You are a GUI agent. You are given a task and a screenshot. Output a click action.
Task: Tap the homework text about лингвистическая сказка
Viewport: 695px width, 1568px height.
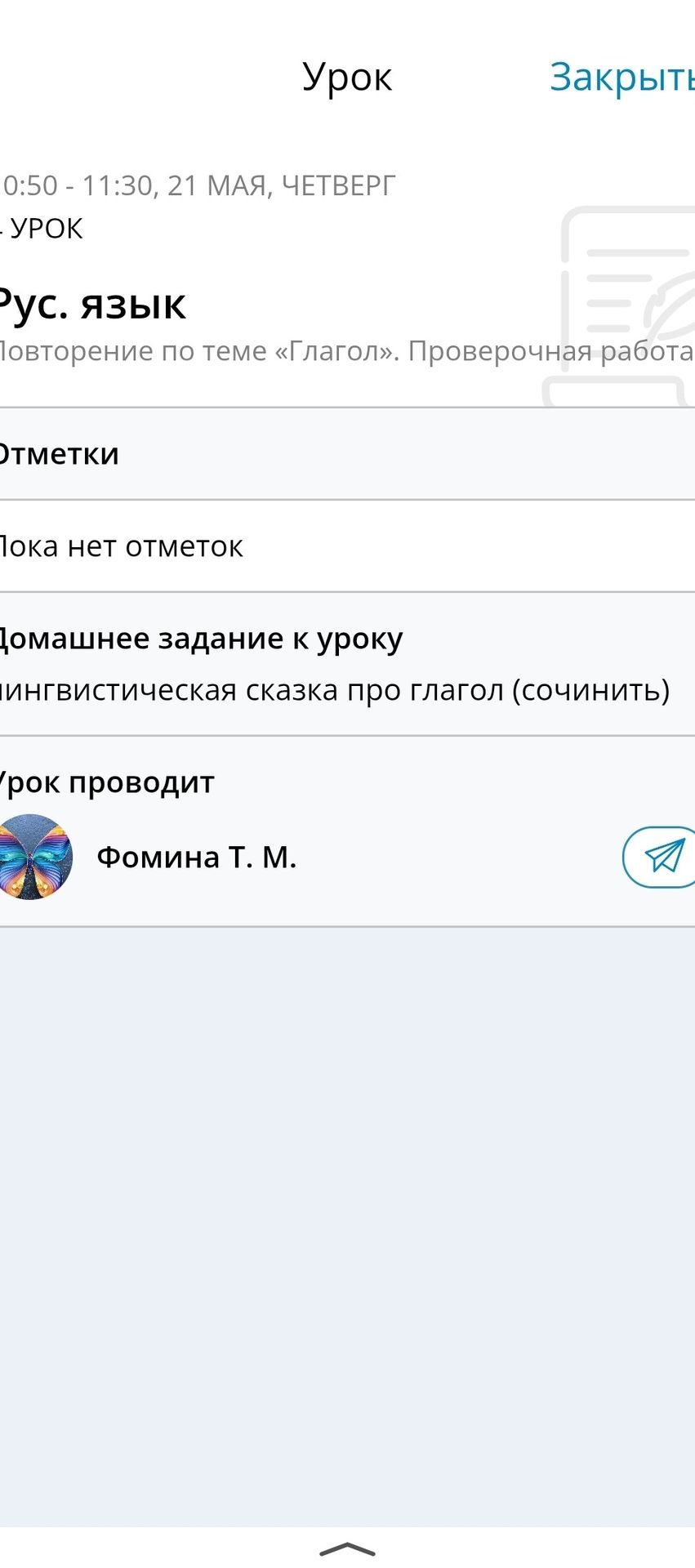[x=335, y=691]
